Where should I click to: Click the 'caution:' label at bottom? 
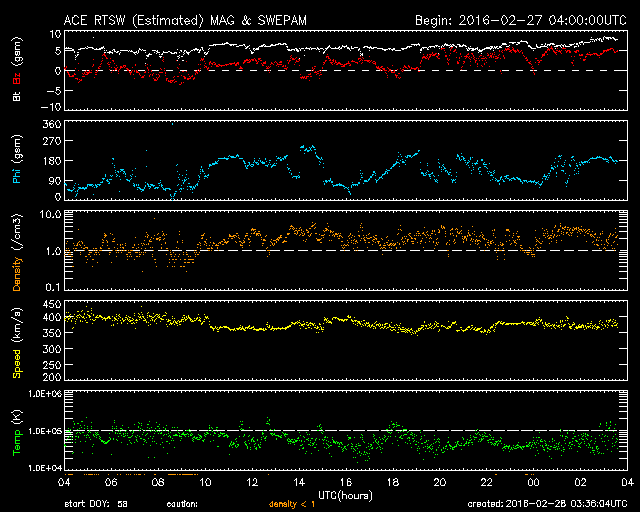pyautogui.click(x=182, y=504)
